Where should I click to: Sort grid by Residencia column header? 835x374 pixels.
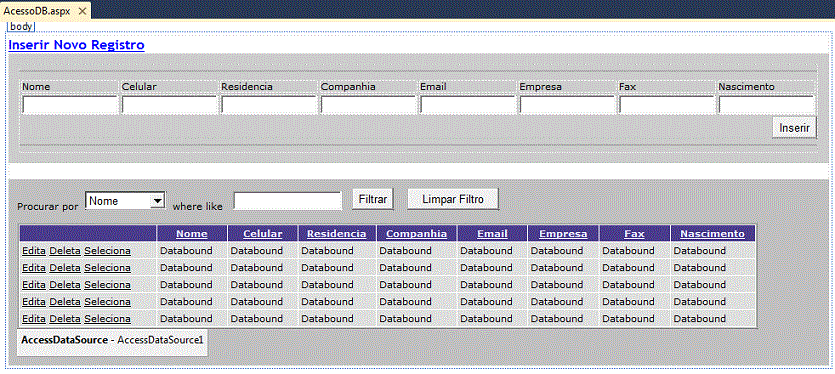coord(337,233)
